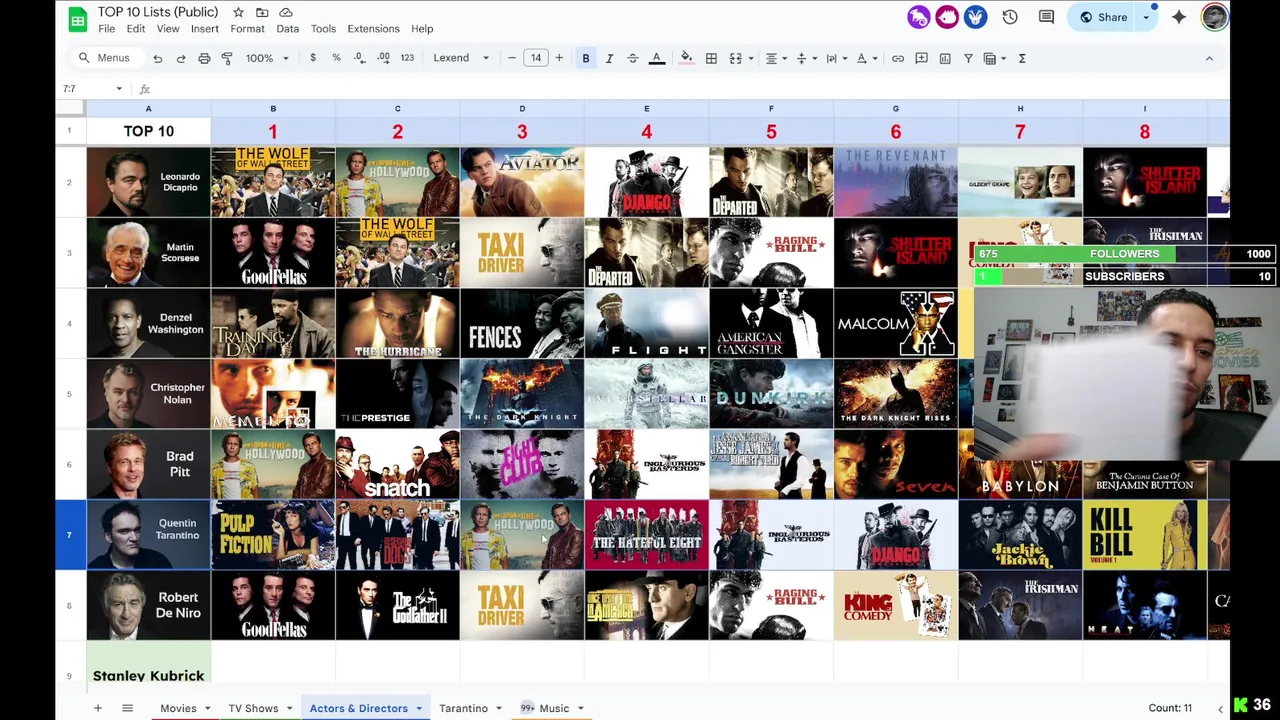
Task: Click the Insert chart icon
Action: point(945,58)
